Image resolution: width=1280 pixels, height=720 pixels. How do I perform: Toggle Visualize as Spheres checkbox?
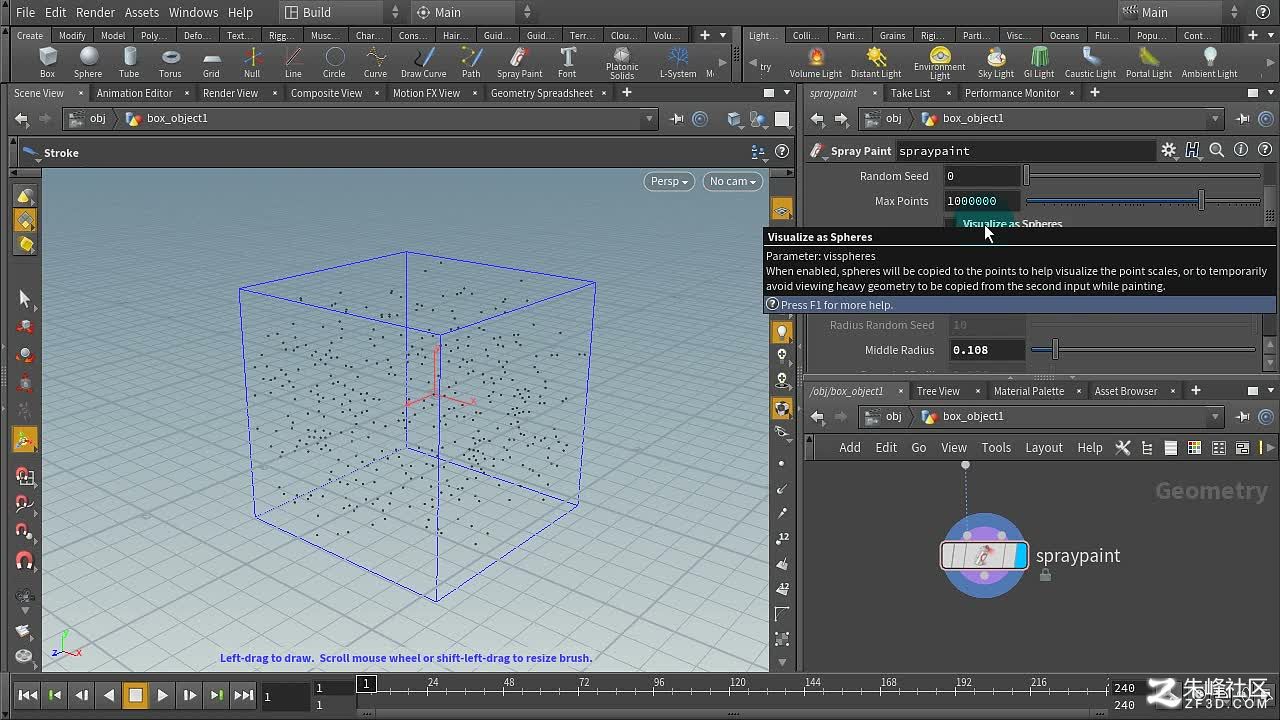950,224
